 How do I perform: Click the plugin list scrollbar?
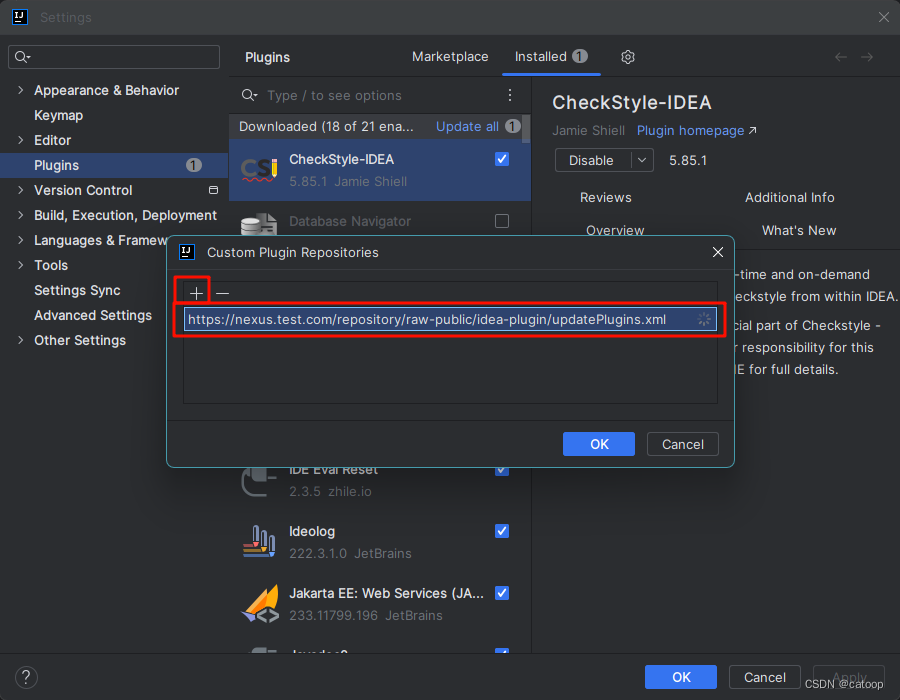(526, 129)
